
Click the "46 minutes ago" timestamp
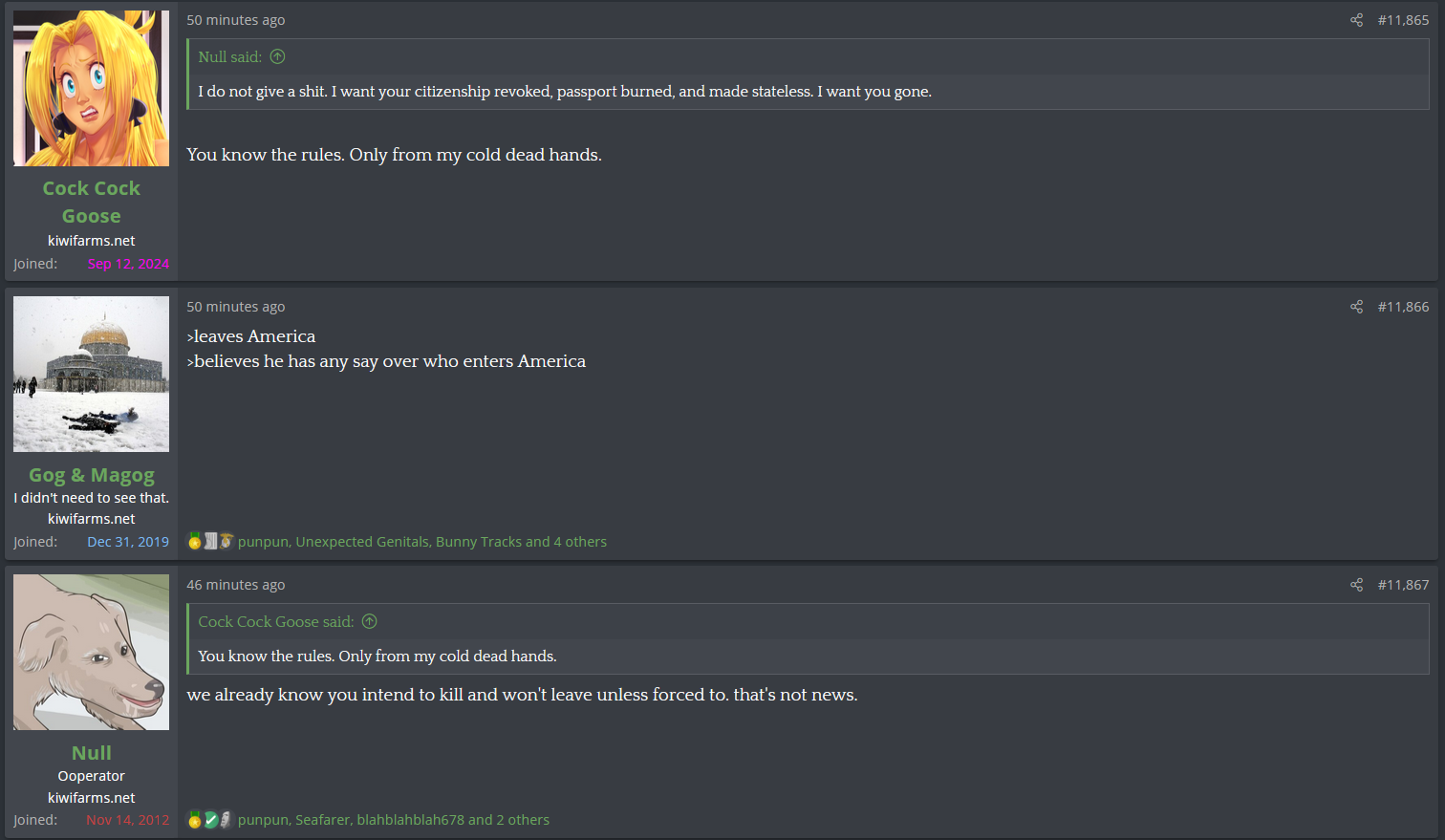point(235,585)
